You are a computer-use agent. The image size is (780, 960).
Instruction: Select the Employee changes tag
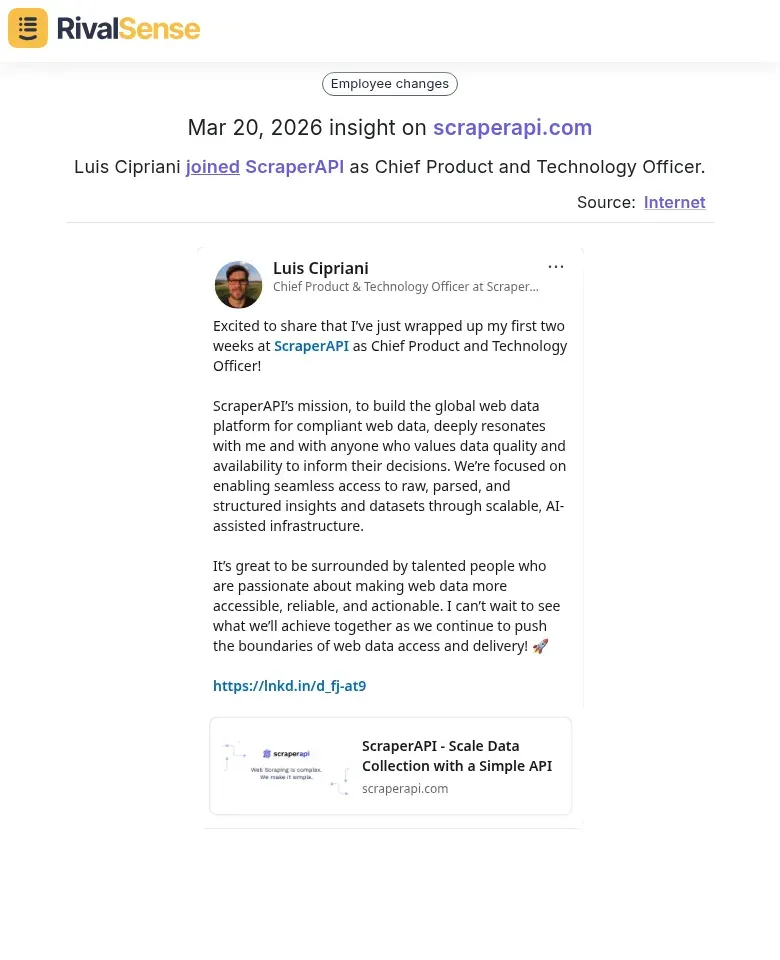coord(389,83)
